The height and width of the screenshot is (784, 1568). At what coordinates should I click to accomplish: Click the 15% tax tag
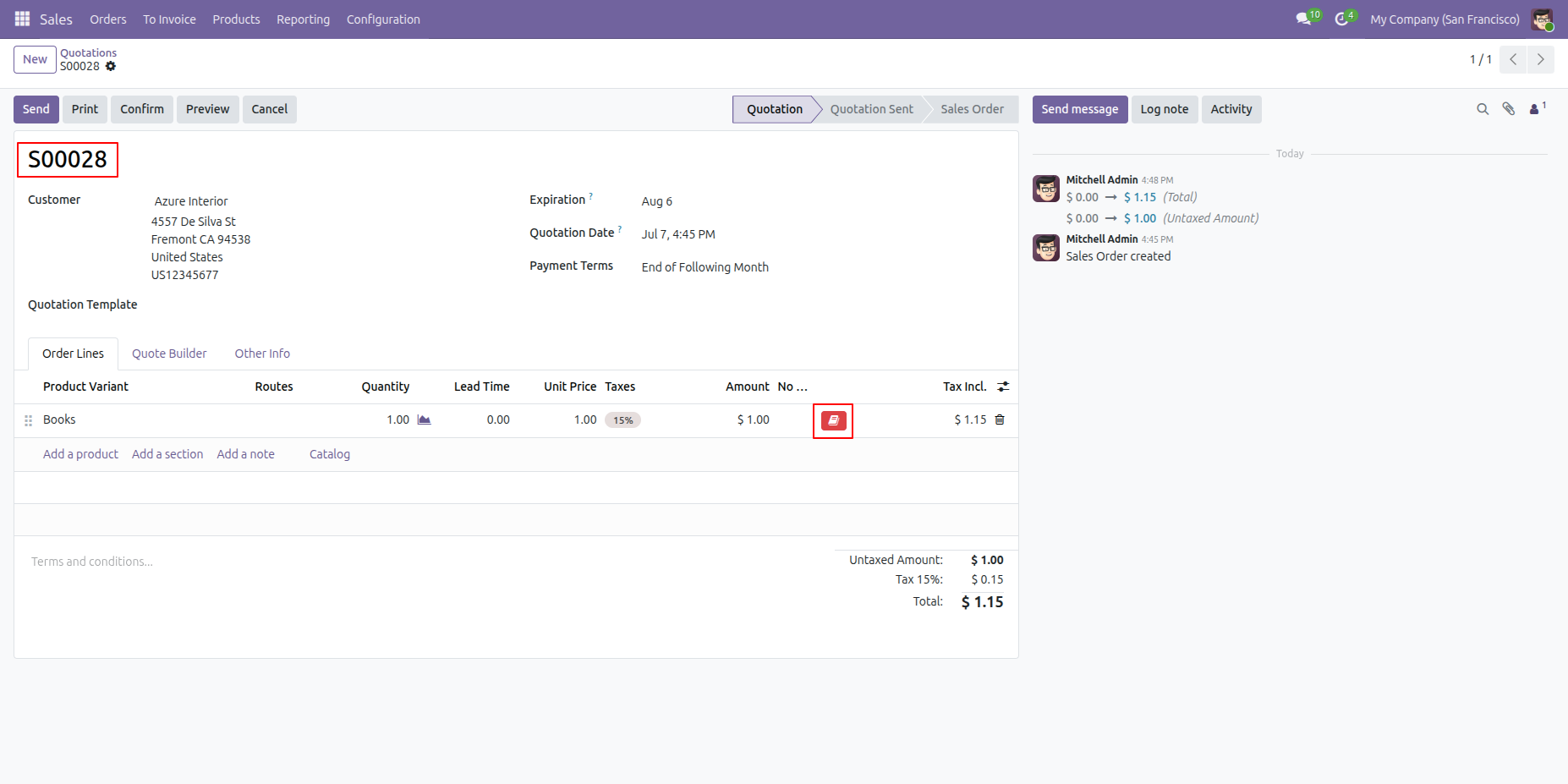623,420
